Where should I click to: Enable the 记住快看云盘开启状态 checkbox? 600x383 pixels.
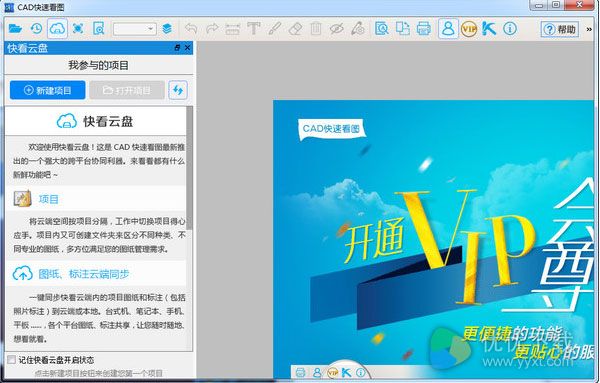(11, 360)
